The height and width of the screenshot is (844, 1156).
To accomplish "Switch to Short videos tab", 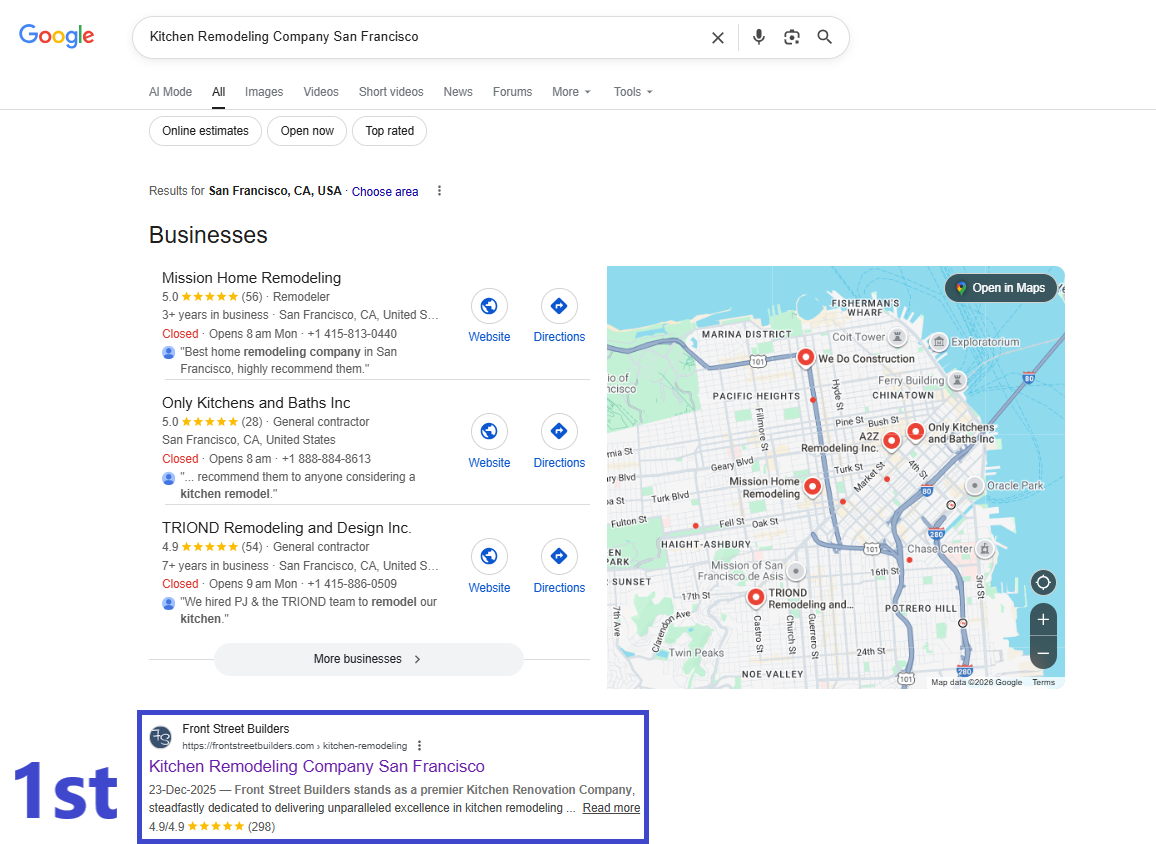I will [x=391, y=92].
